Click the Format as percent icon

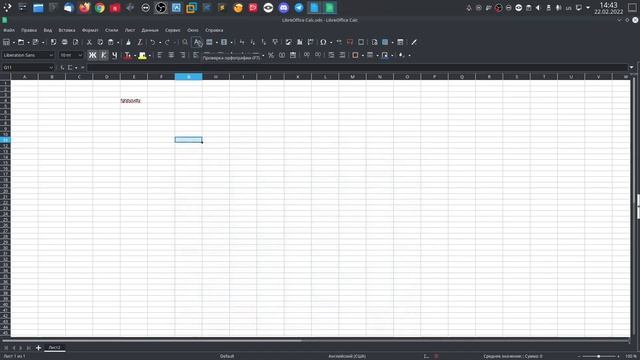[271, 55]
